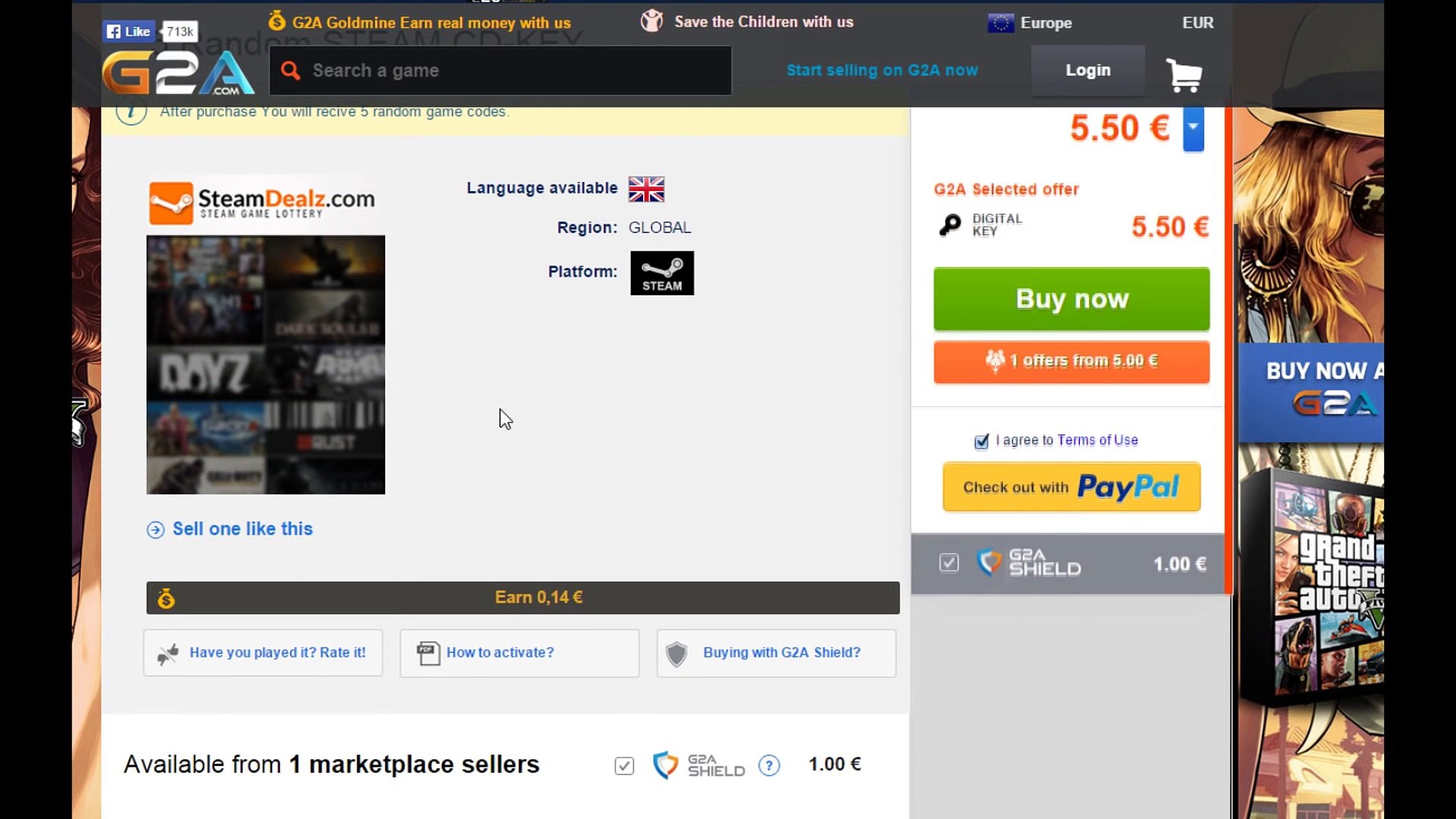The height and width of the screenshot is (819, 1456).
Task: Click the Facebook Like button
Action: pos(129,31)
